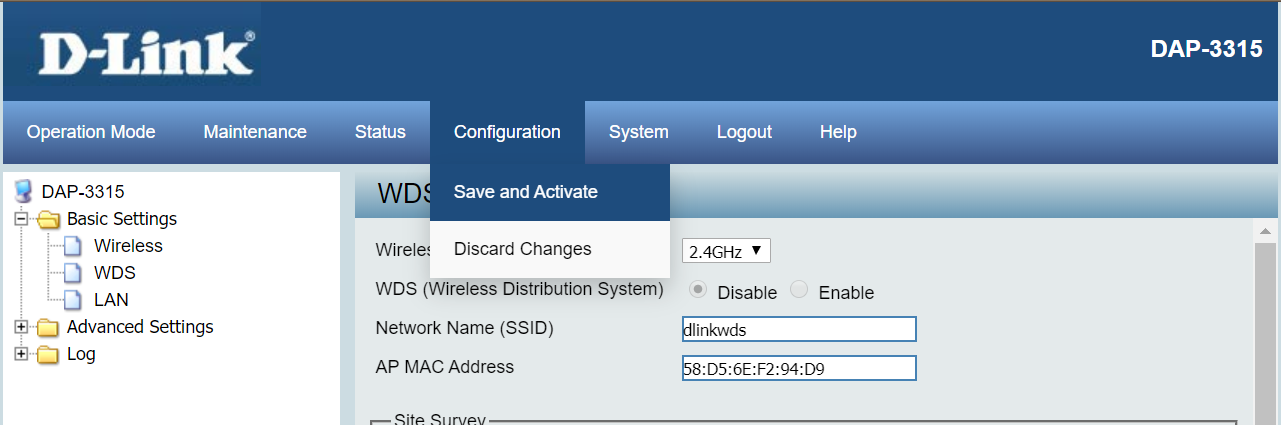Screen dimensions: 1281x425
Task: Click the LAN page icon
Action: [72, 300]
